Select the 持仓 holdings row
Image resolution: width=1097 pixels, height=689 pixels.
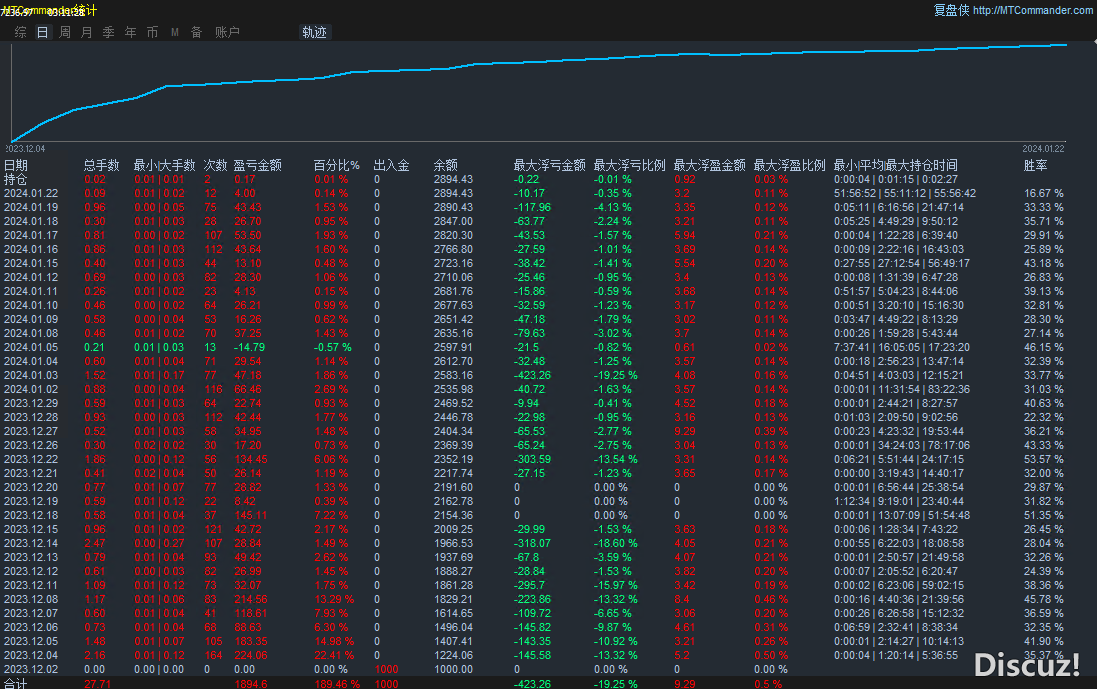point(16,179)
